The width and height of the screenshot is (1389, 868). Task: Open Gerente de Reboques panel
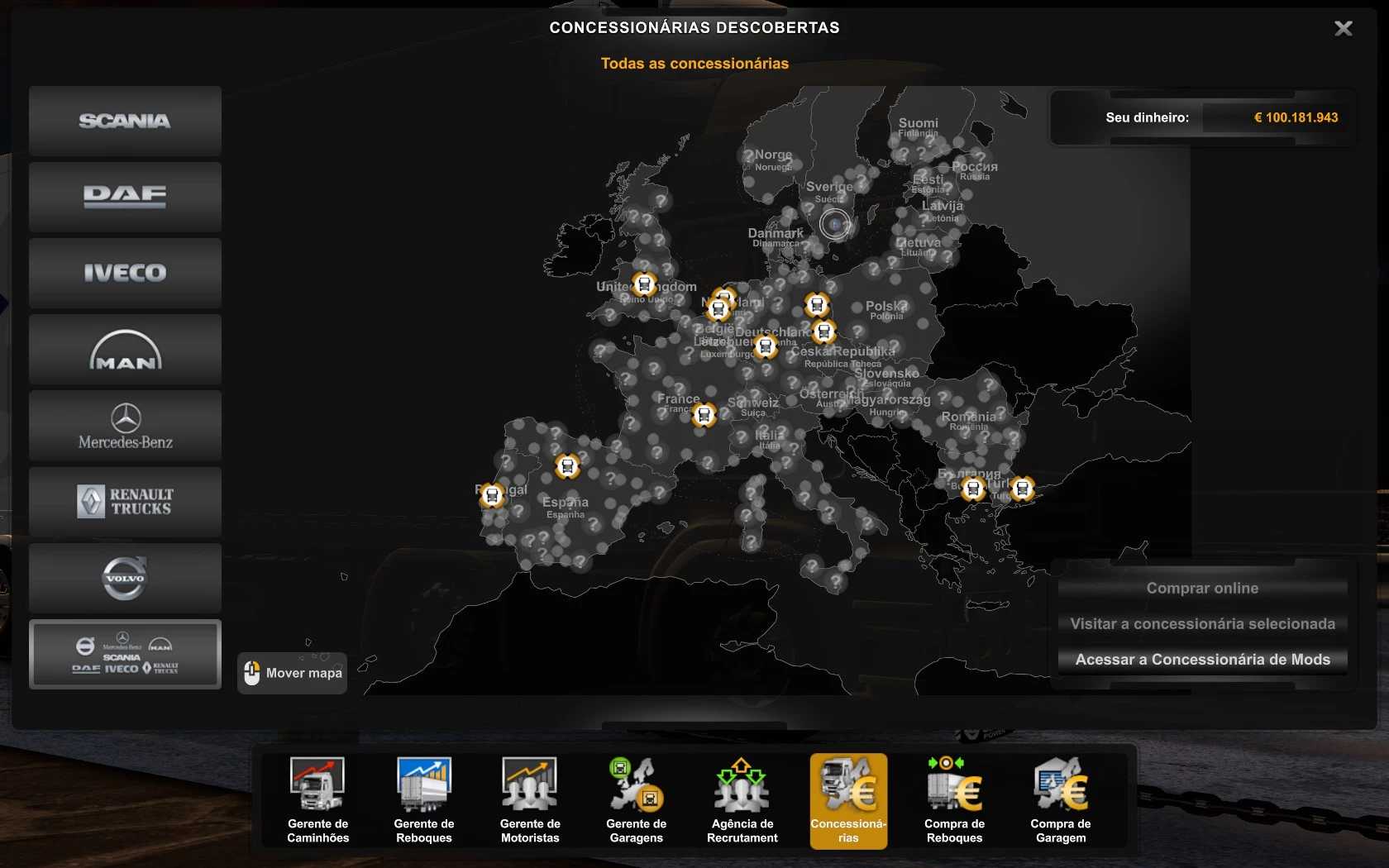(424, 800)
